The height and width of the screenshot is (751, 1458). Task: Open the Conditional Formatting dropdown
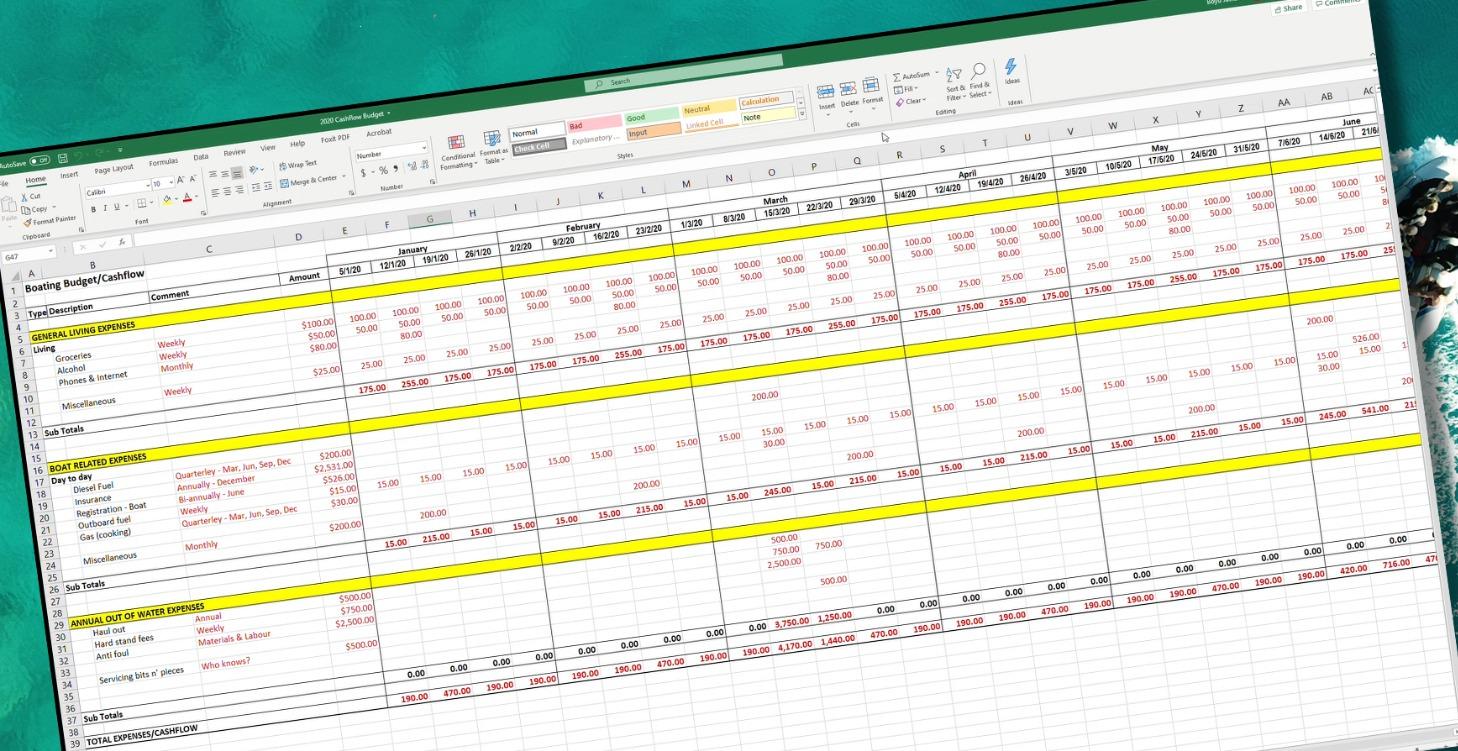[x=457, y=150]
